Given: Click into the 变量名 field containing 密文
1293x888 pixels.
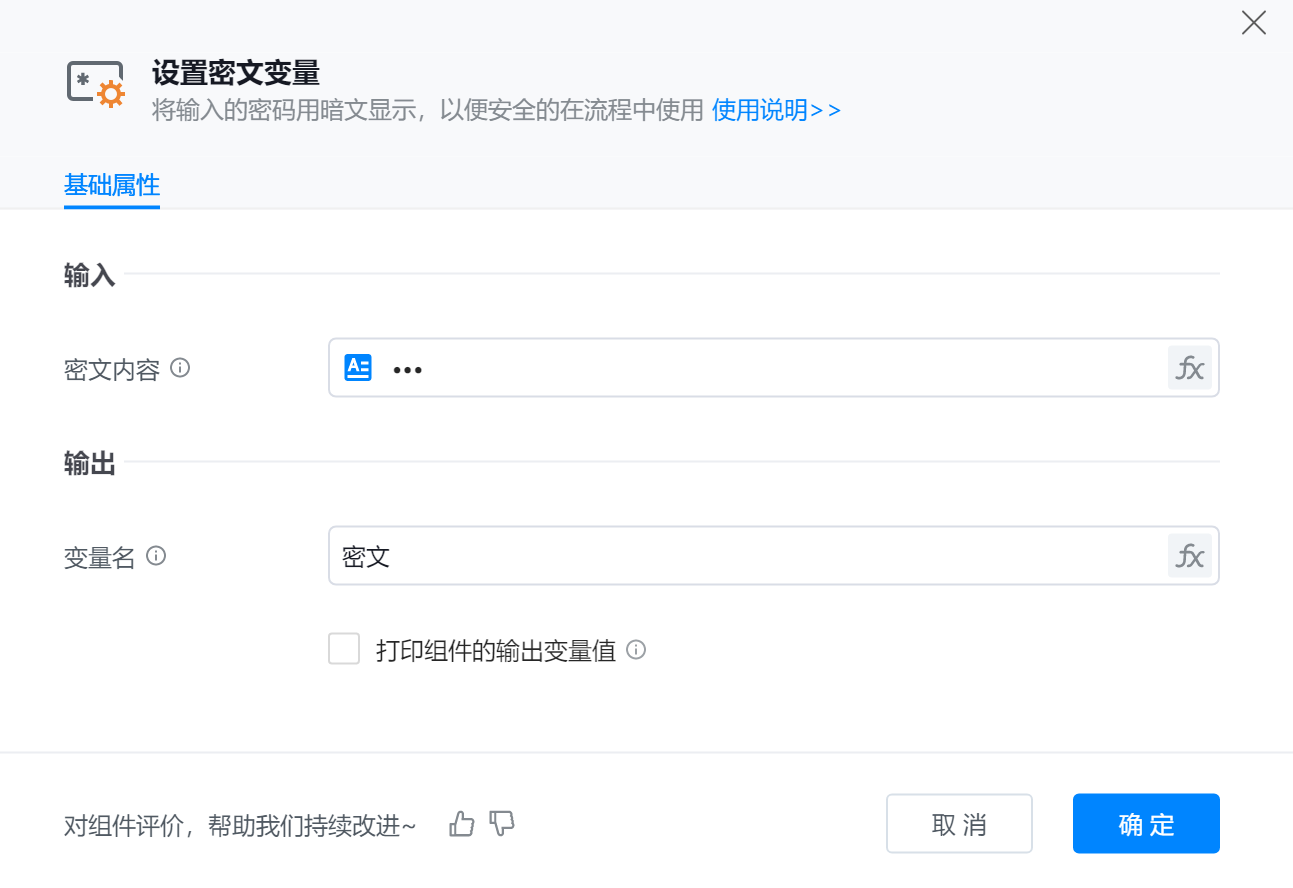Looking at the screenshot, I should tap(750, 556).
